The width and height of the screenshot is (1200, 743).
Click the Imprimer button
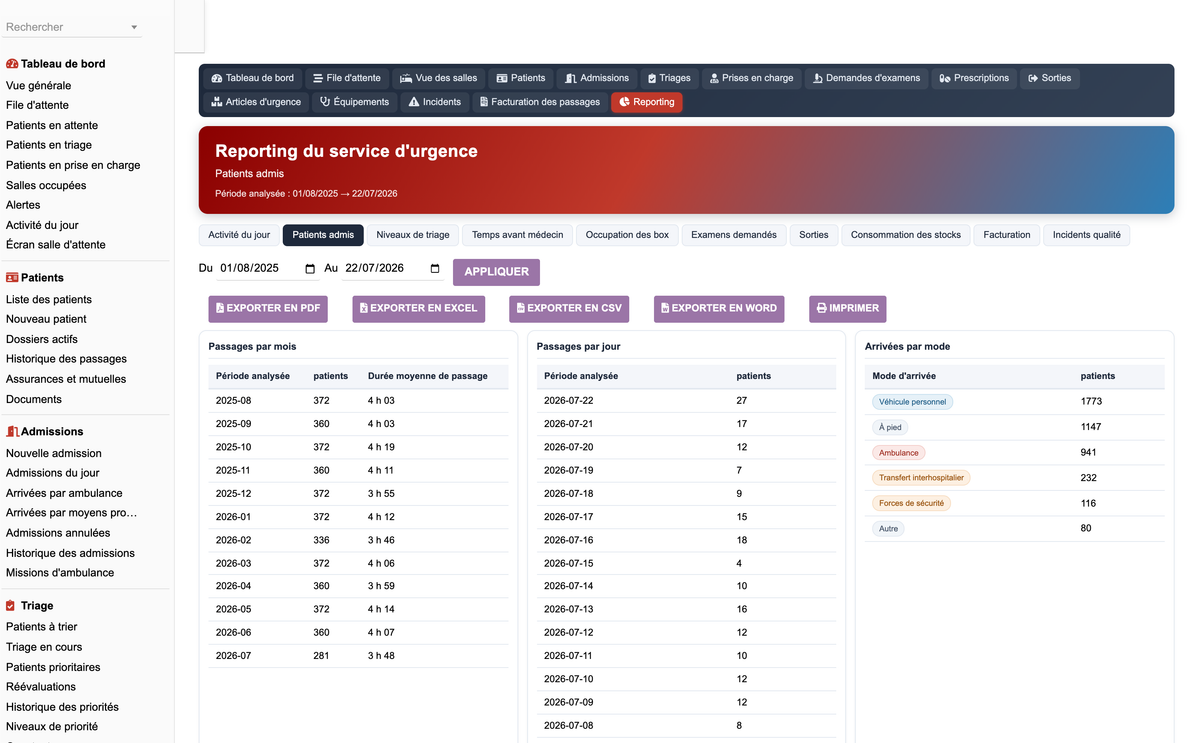(848, 309)
